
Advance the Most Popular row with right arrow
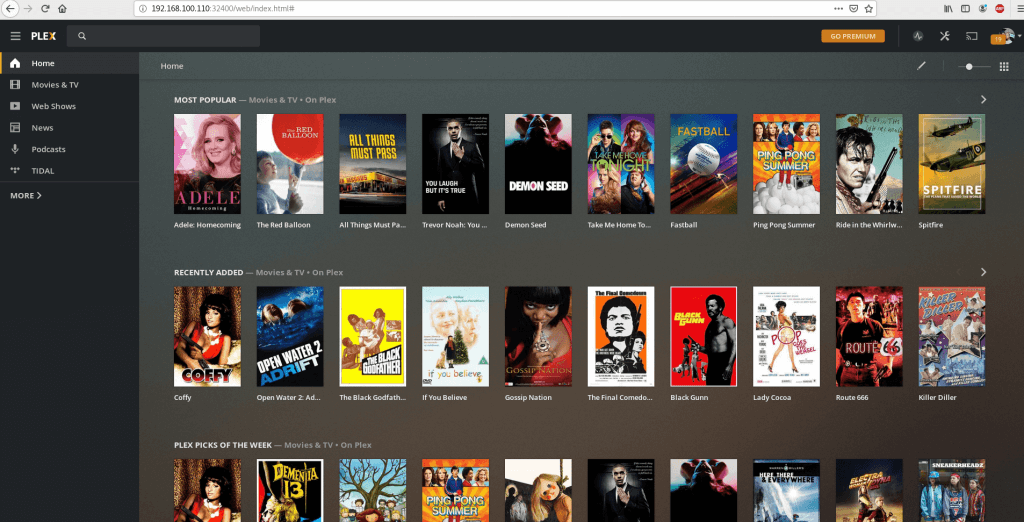(x=984, y=99)
